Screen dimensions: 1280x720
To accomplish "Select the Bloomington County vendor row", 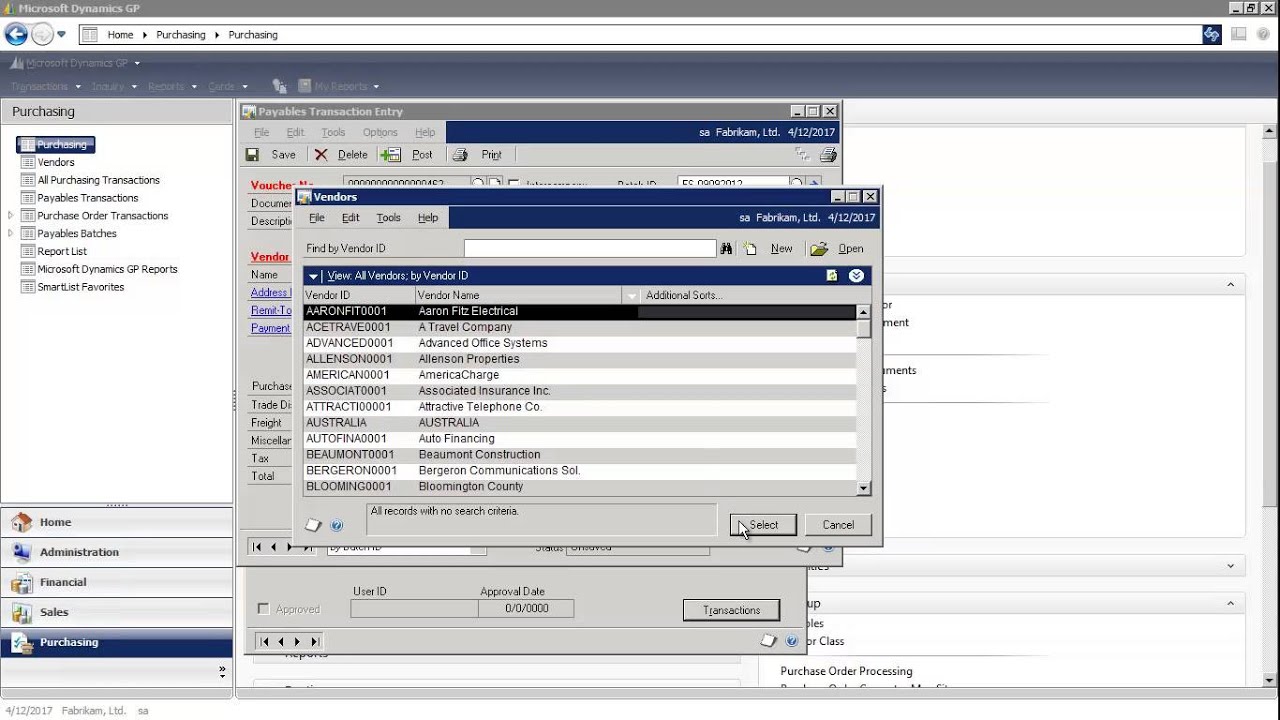I will tap(580, 487).
